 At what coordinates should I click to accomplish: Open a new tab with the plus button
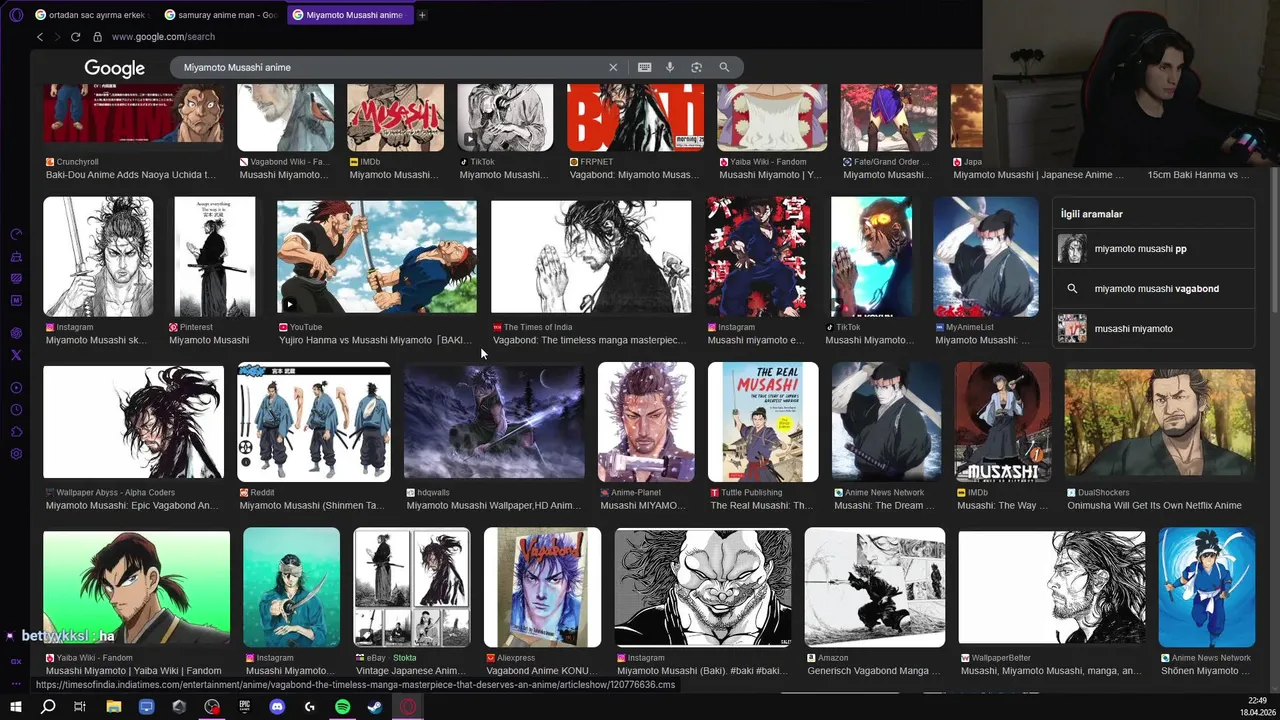422,15
